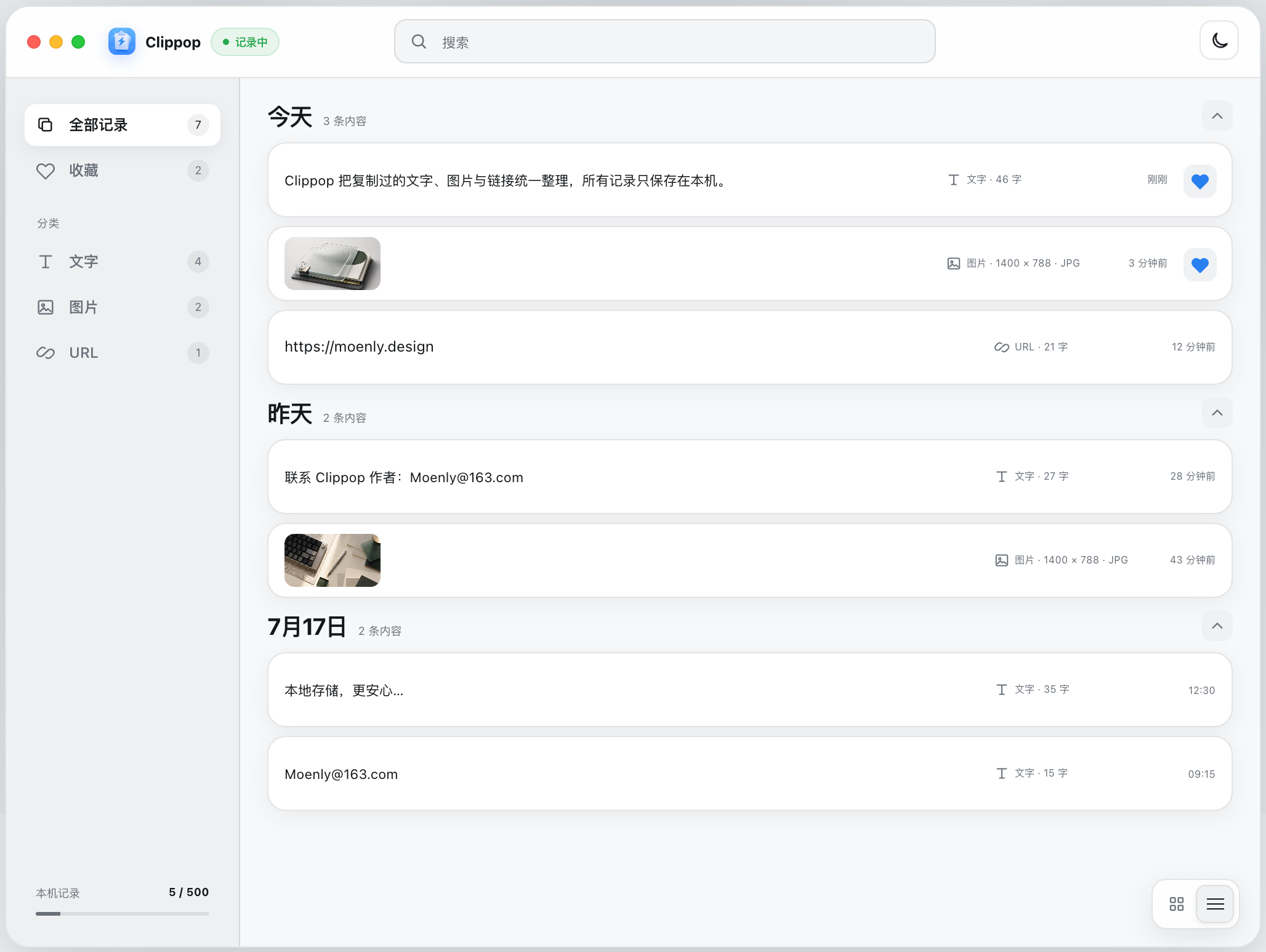Open the keyboard image thumbnail from yesterday
Screen dimensions: 1266x952
[333, 560]
